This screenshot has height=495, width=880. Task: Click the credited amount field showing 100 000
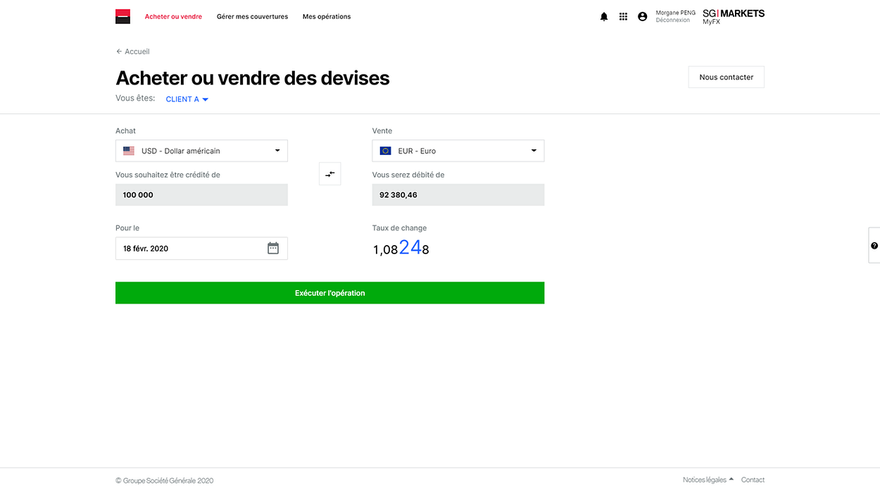pyautogui.click(x=201, y=195)
